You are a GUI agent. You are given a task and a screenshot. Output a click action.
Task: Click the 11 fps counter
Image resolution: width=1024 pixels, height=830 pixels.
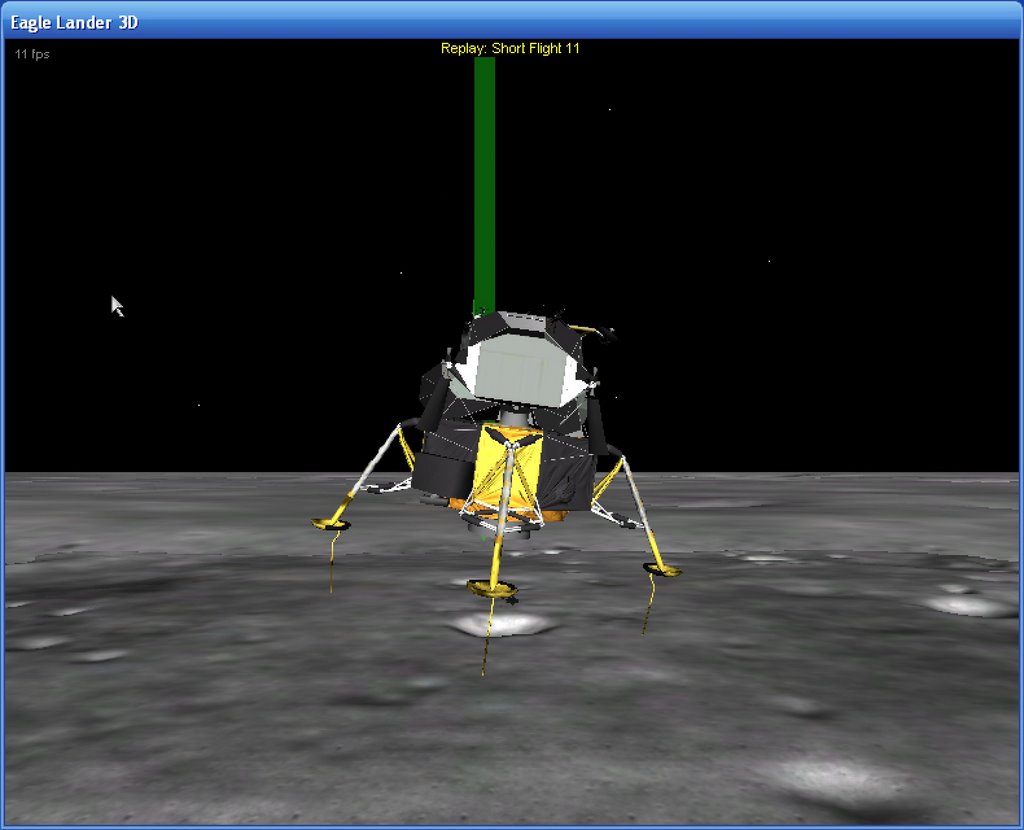[32, 54]
